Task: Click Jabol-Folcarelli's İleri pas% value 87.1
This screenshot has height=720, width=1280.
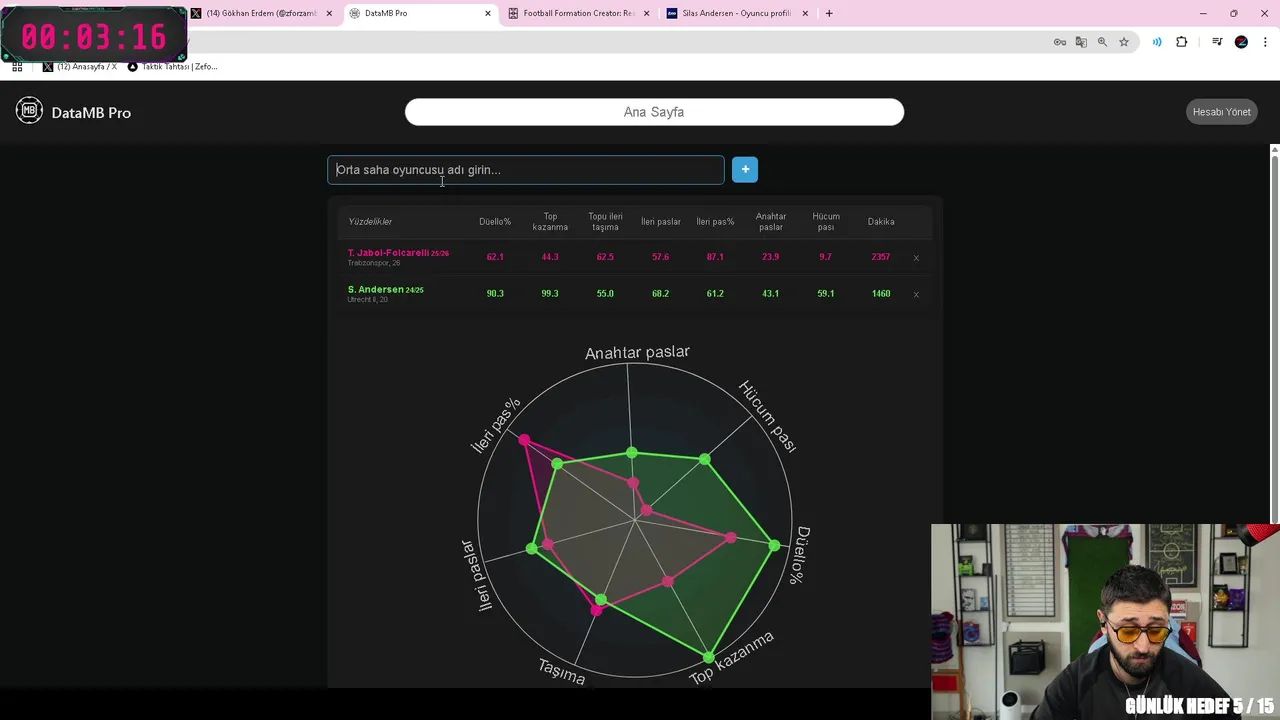Action: (x=715, y=257)
